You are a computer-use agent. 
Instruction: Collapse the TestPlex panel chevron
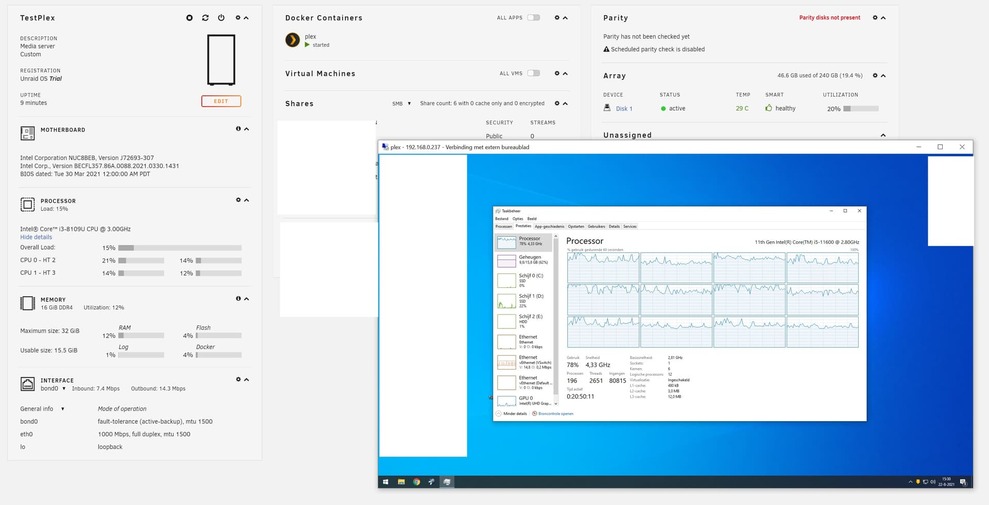pyautogui.click(x=246, y=18)
